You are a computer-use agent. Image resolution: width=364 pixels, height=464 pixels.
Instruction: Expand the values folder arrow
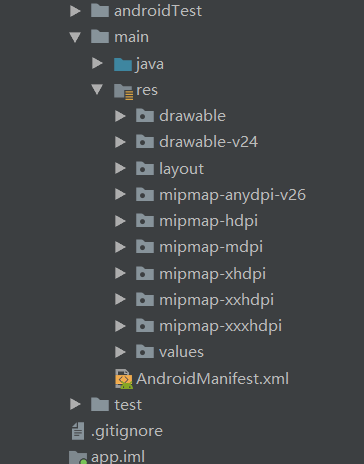(x=120, y=352)
